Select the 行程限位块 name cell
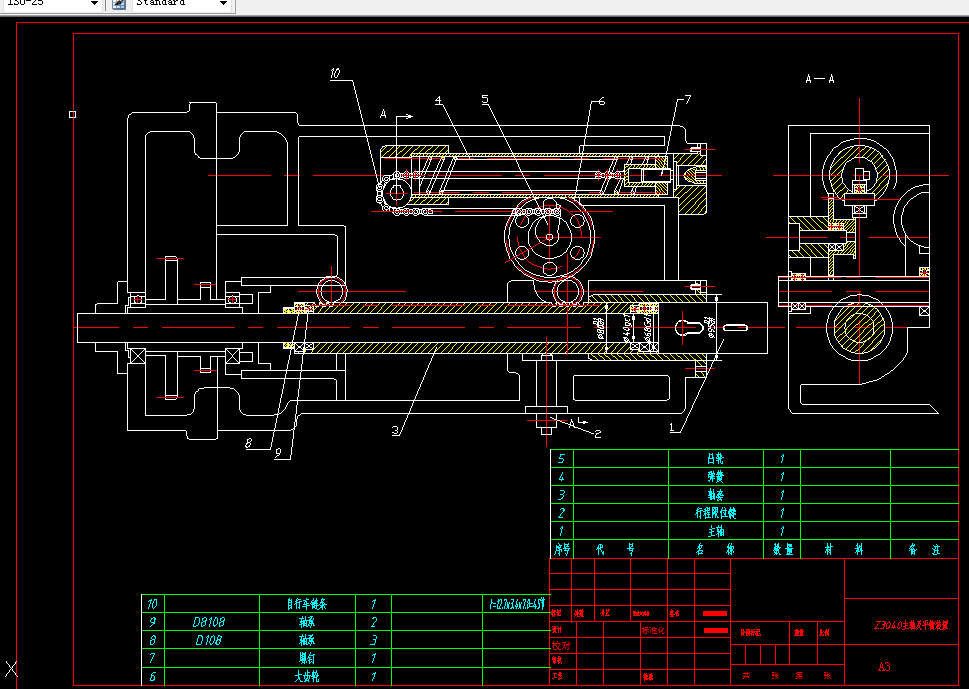This screenshot has height=689, width=969. (x=716, y=513)
